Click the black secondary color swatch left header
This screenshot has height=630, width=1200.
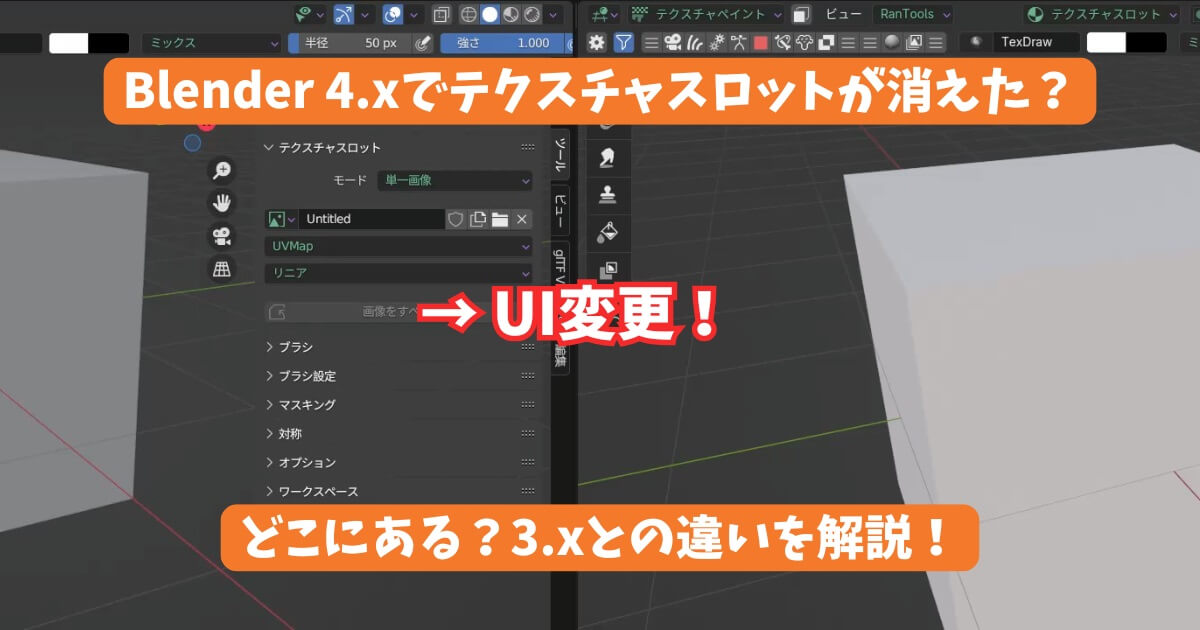pyautogui.click(x=109, y=43)
